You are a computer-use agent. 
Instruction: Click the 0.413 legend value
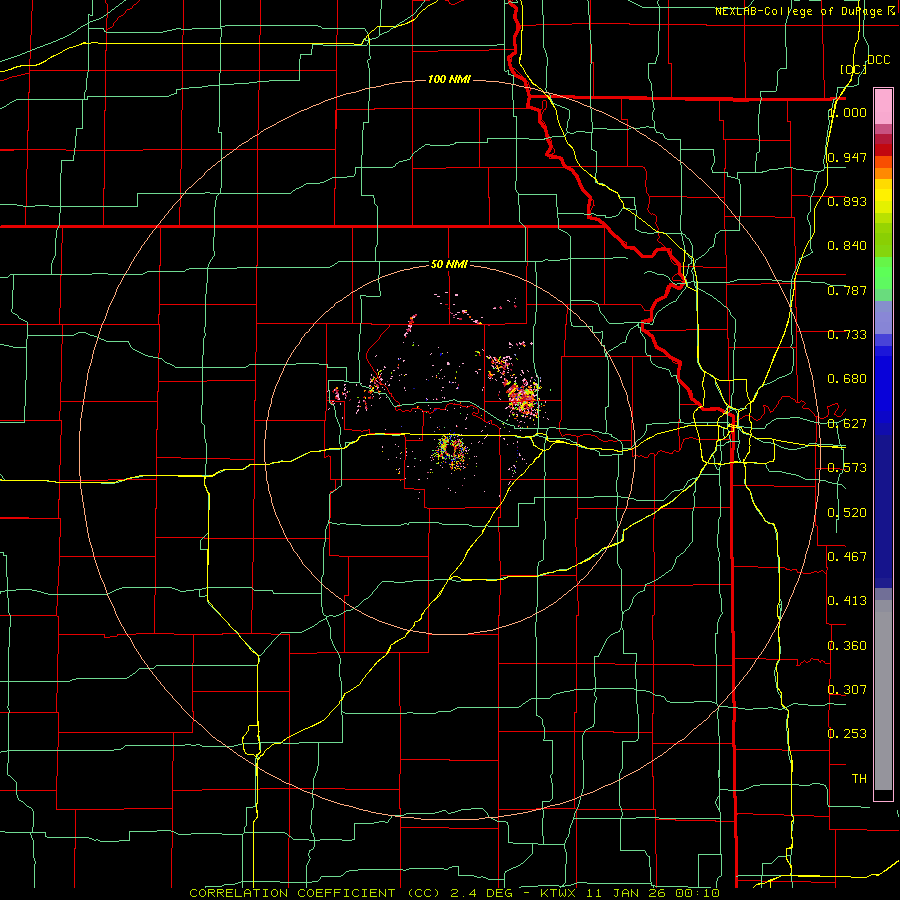(x=847, y=601)
